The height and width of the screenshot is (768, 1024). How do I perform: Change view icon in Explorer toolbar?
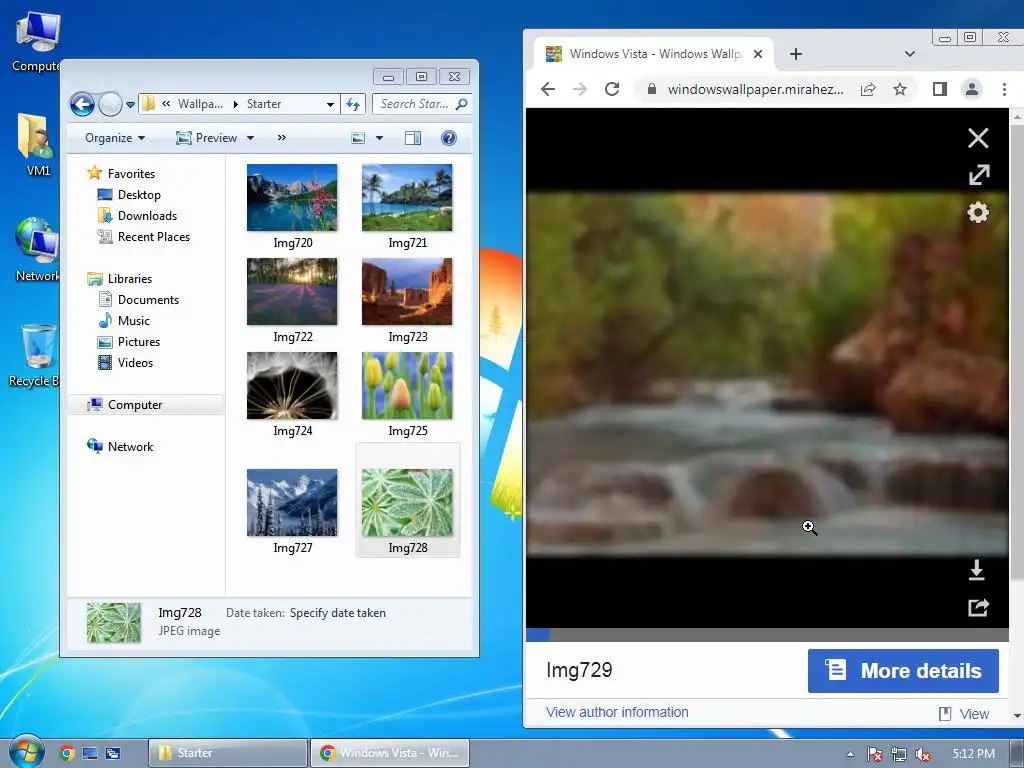[358, 138]
